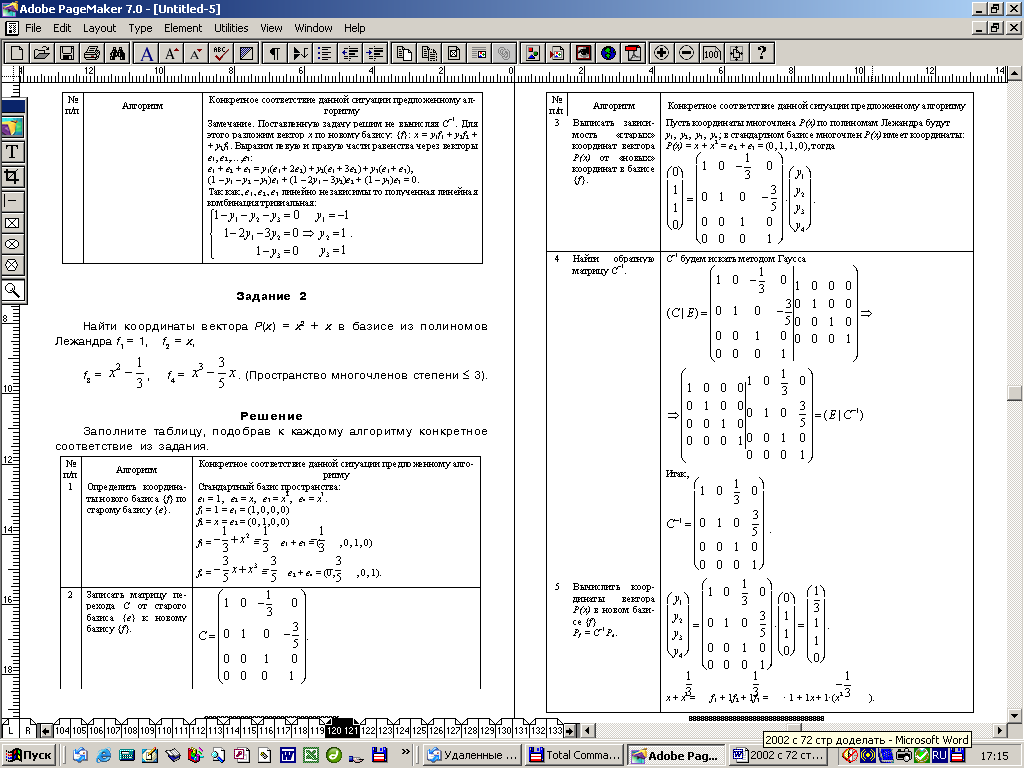The image size is (1024, 768).
Task: Click the Increase font size icon
Action: [172, 53]
